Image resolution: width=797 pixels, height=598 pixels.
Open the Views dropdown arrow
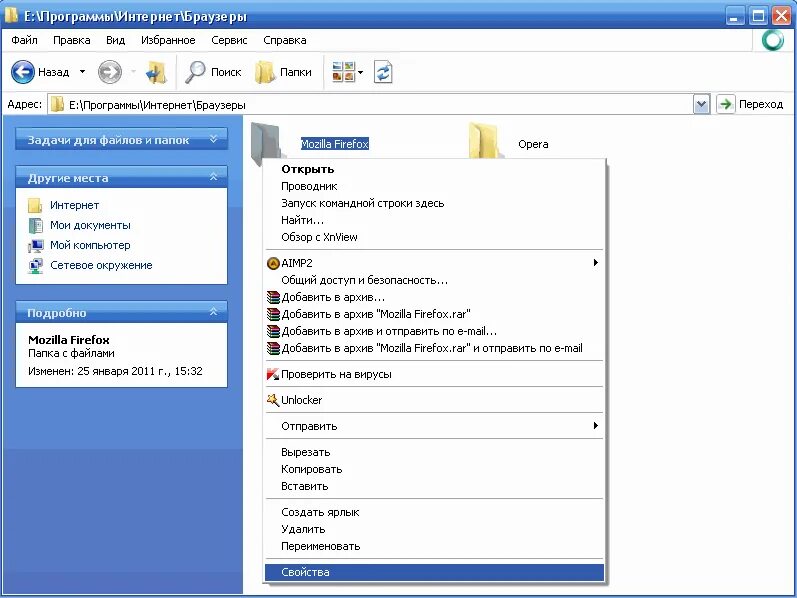click(x=360, y=72)
